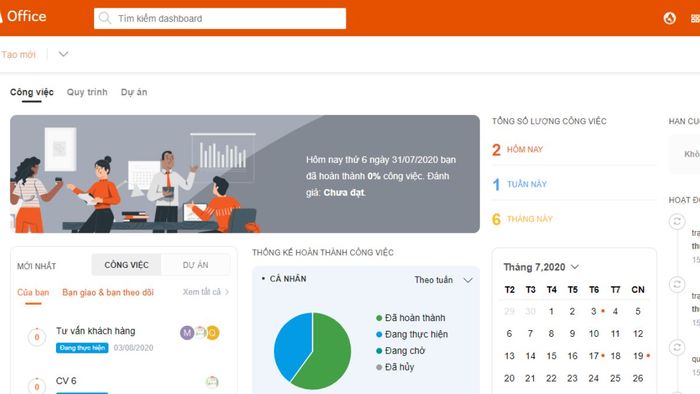Focus the Tìm kiếm dashboard search field
This screenshot has width=700, height=394.
[x=220, y=18]
